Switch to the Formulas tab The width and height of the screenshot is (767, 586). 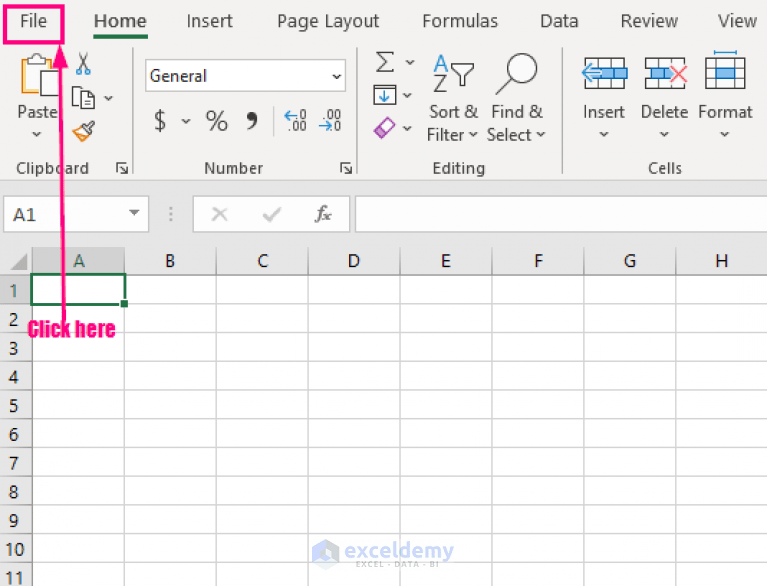point(460,22)
